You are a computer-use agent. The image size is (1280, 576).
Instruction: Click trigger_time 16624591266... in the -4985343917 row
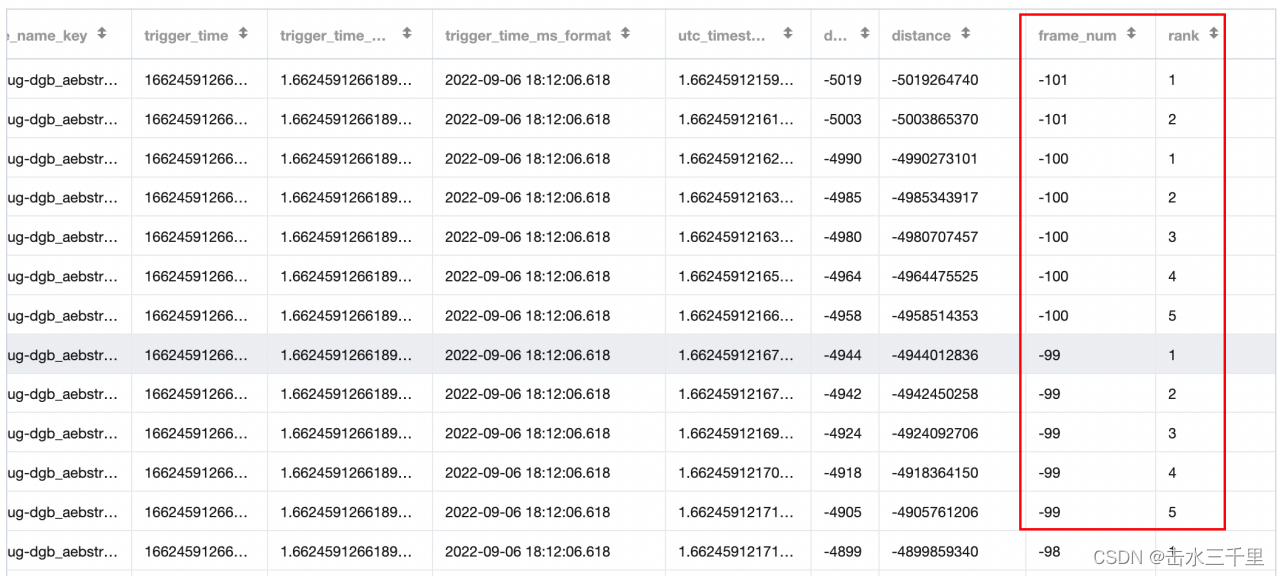196,198
